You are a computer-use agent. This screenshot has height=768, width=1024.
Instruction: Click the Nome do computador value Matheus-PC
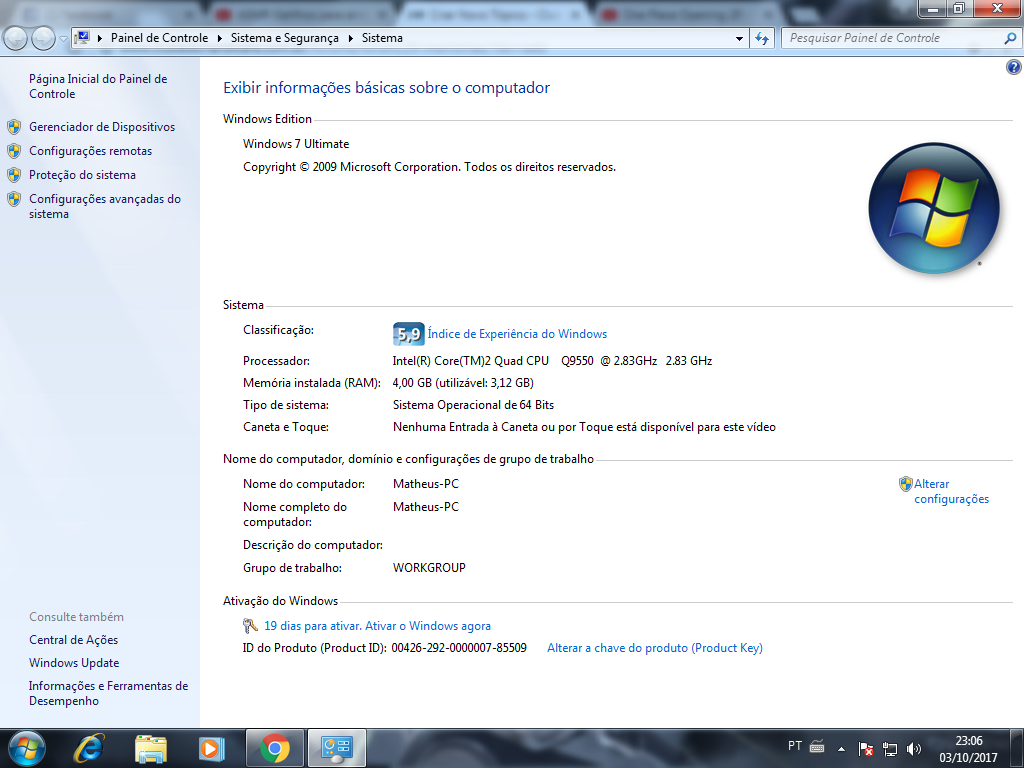coord(426,484)
